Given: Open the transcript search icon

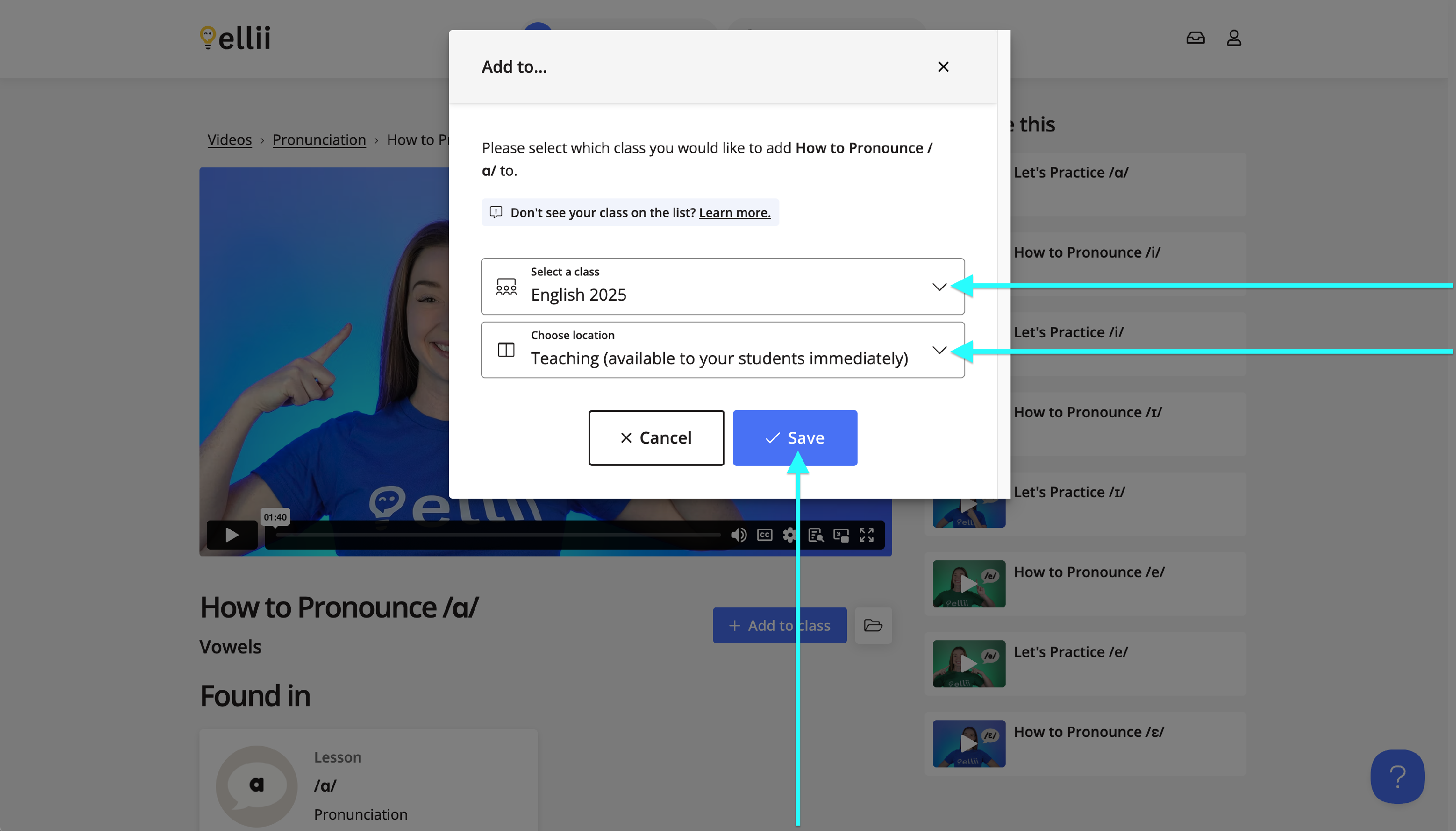Looking at the screenshot, I should (815, 535).
